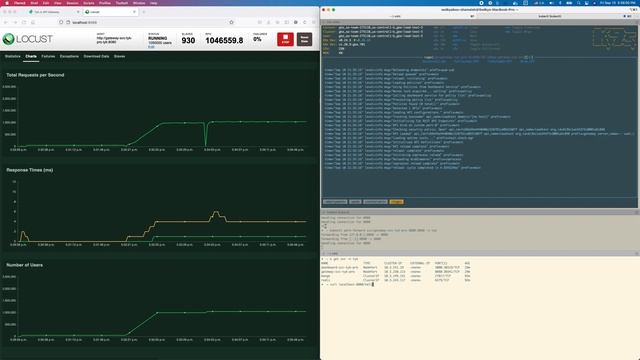
Task: Click the failures value 0%
Action: pyautogui.click(x=257, y=39)
